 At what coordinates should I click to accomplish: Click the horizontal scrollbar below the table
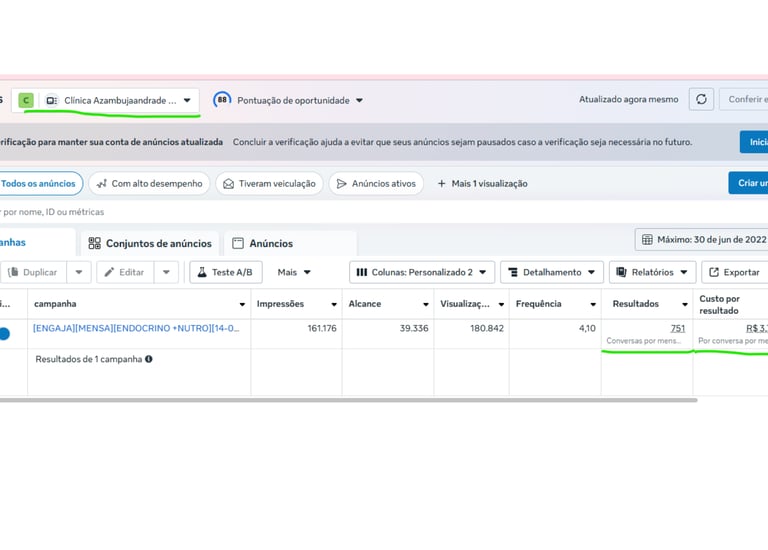pyautogui.click(x=348, y=400)
